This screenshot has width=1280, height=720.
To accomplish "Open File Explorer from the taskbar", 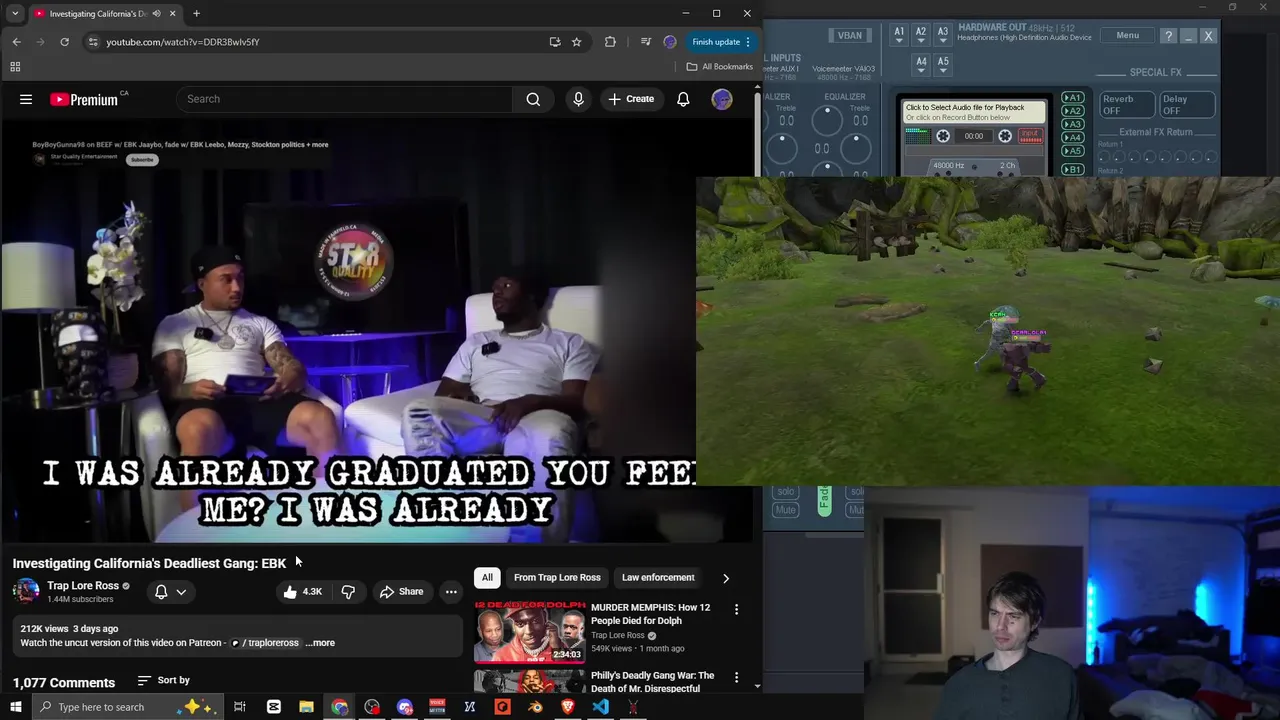I will (x=306, y=707).
